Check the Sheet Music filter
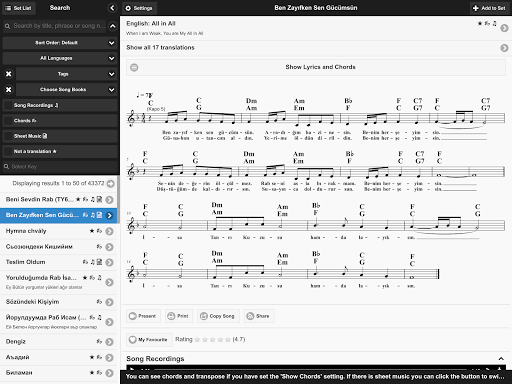Viewport: 512px width, 384px height. [8, 136]
